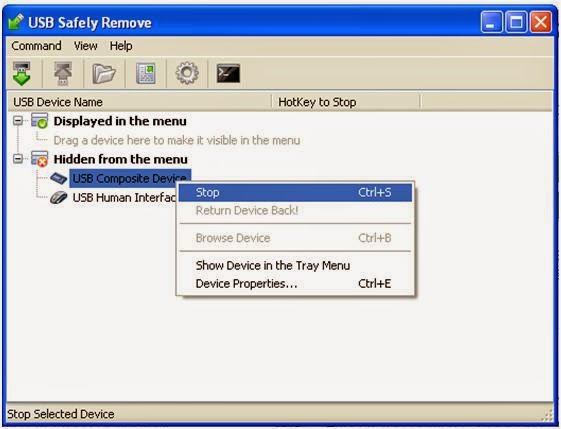Choose Return Device Back! in context menu
The height and width of the screenshot is (429, 561).
pos(296,210)
